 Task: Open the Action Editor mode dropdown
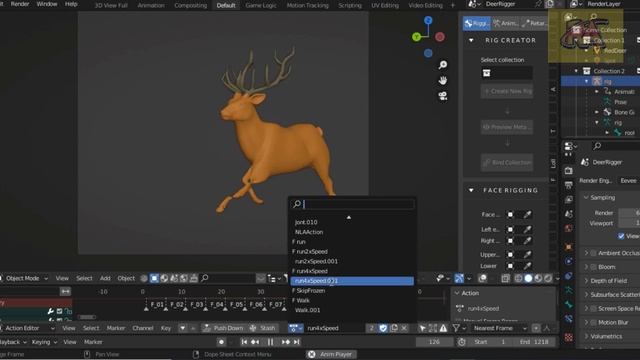click(x=27, y=328)
